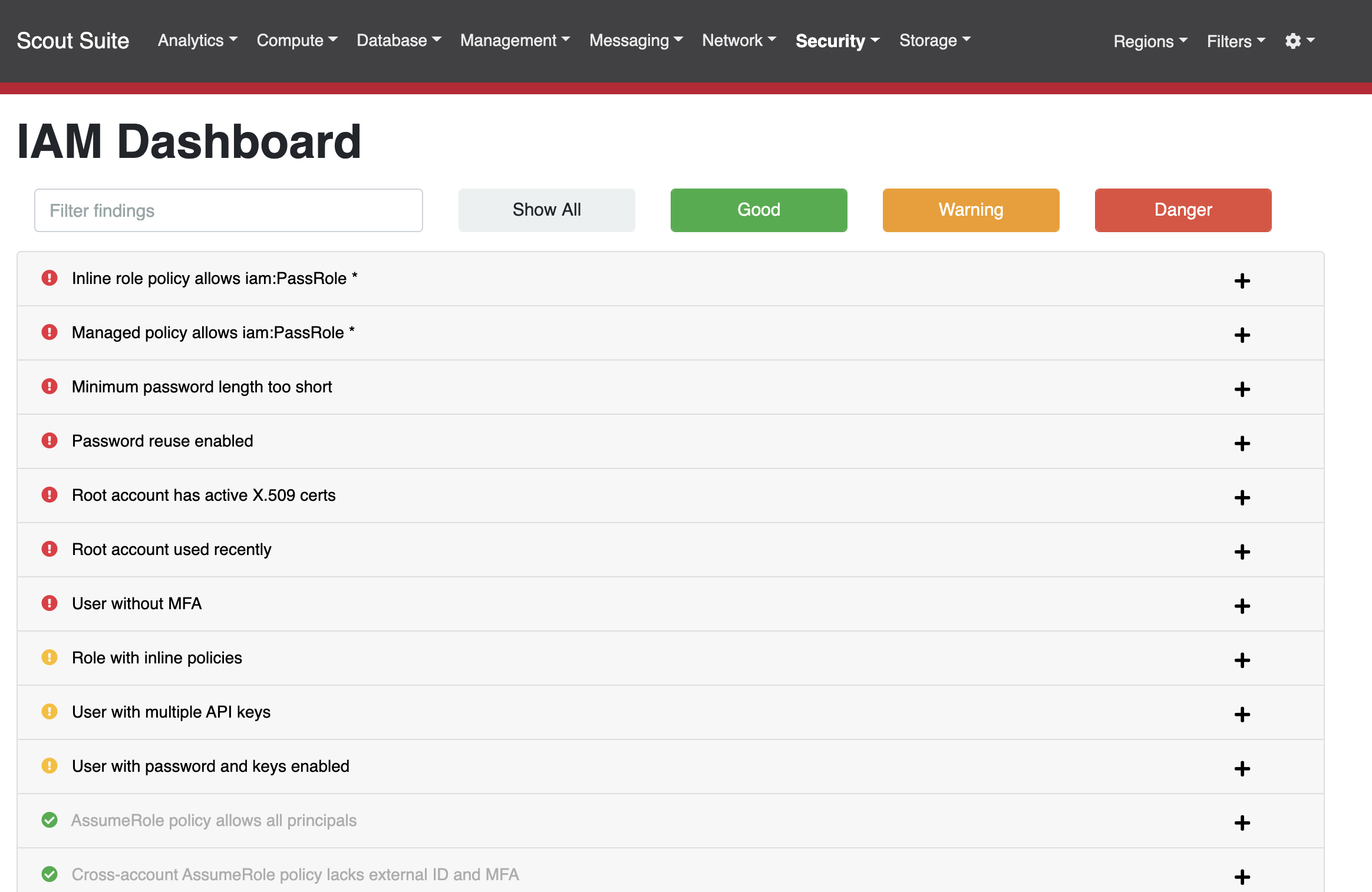Open the Security dropdown menu
The height and width of the screenshot is (892, 1372).
point(837,41)
